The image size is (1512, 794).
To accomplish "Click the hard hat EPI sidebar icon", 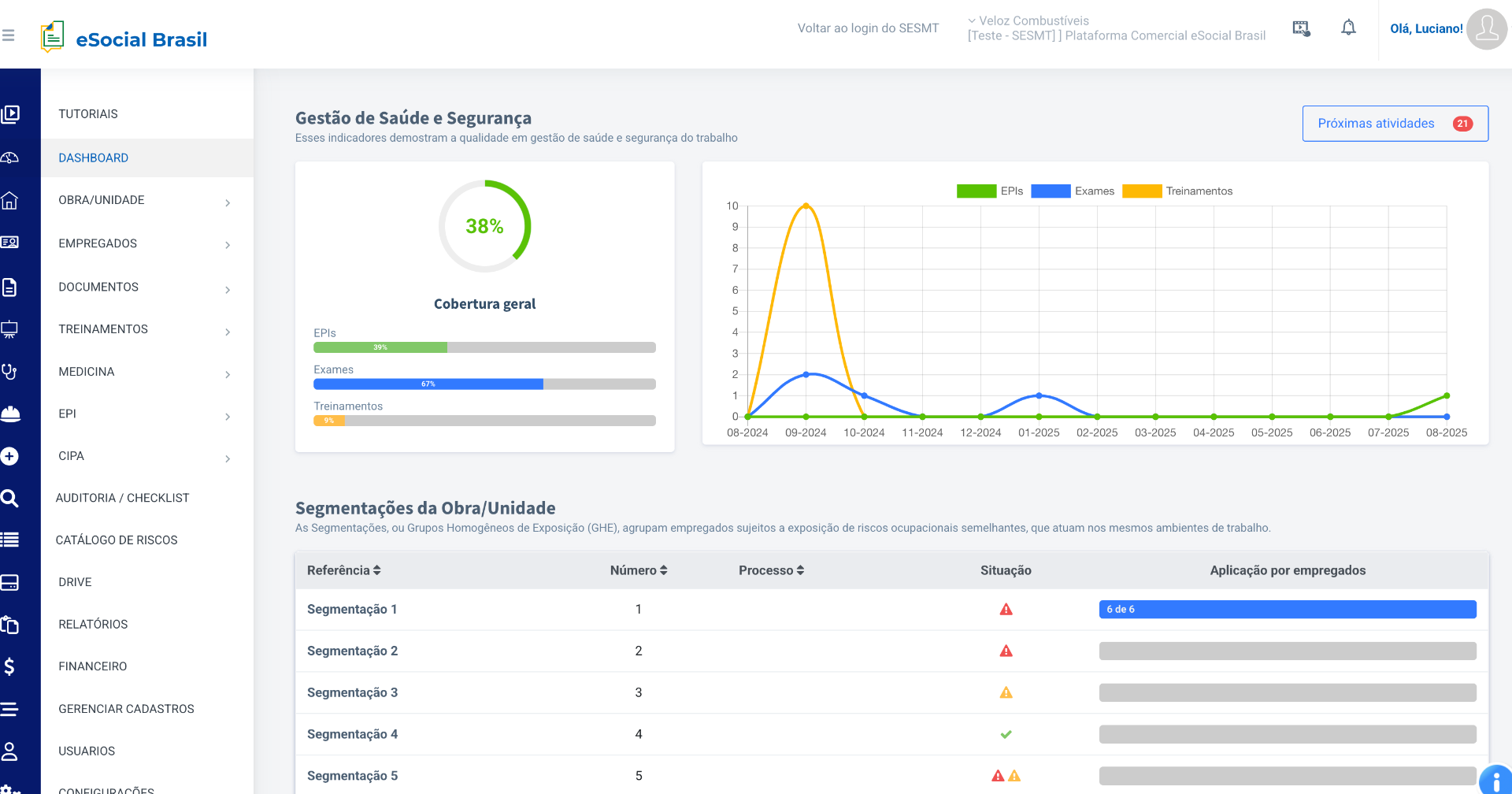I will (x=10, y=414).
